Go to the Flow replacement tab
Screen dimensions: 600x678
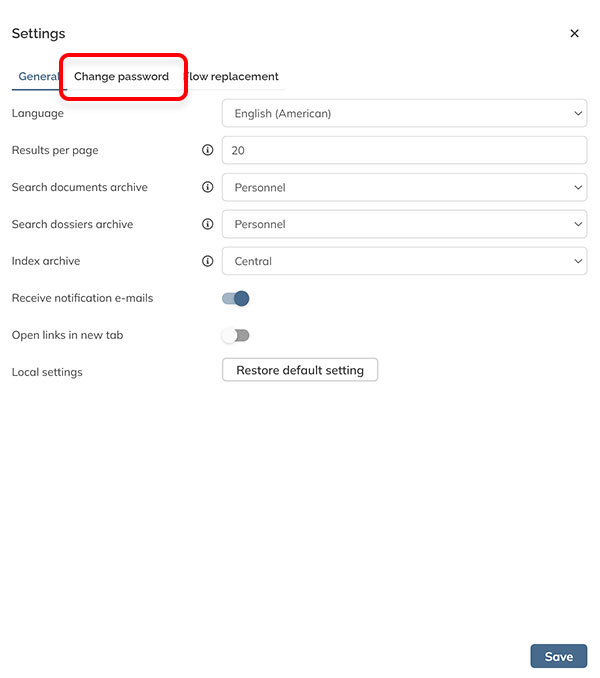tap(234, 76)
